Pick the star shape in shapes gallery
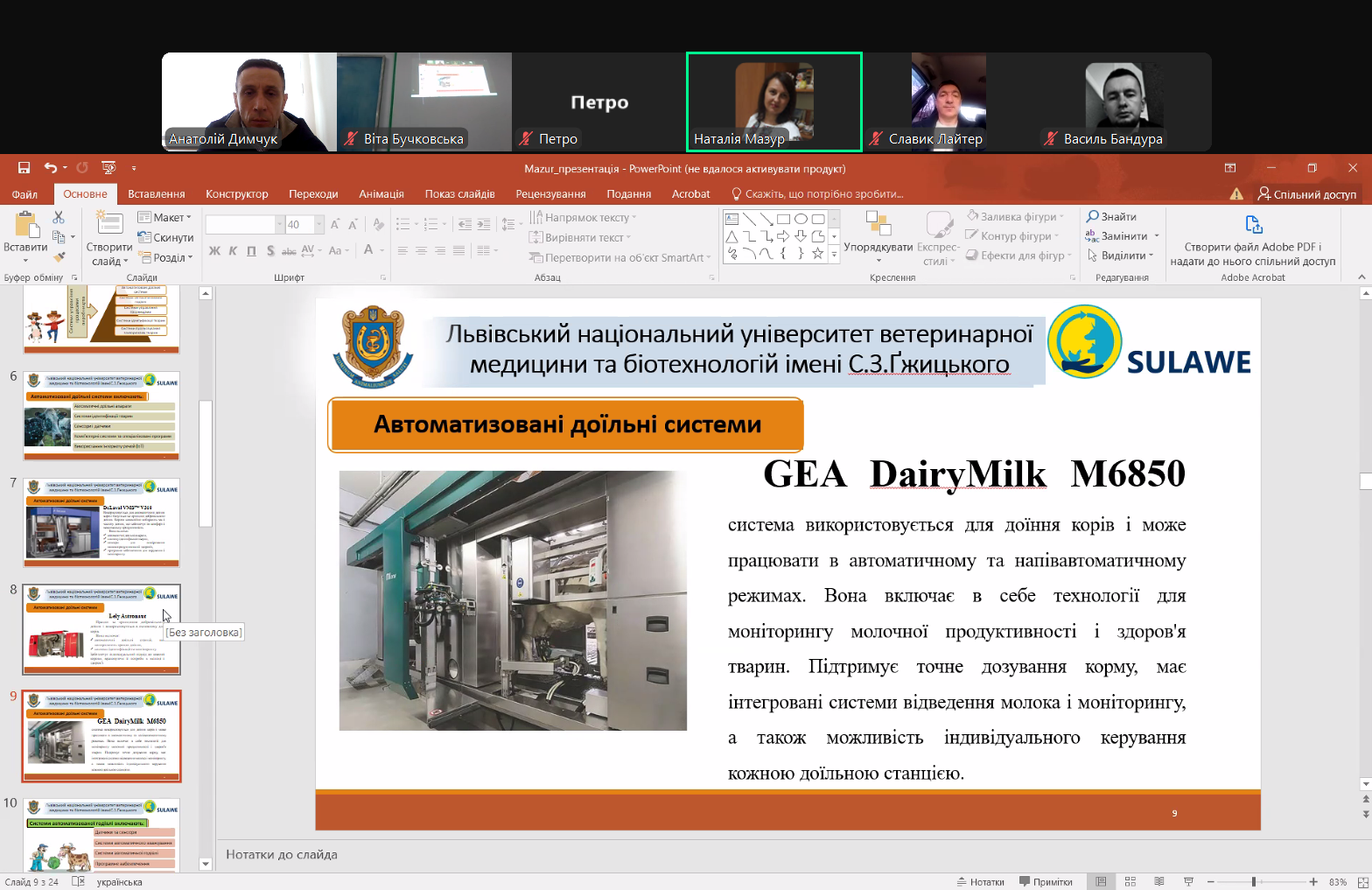 click(817, 254)
